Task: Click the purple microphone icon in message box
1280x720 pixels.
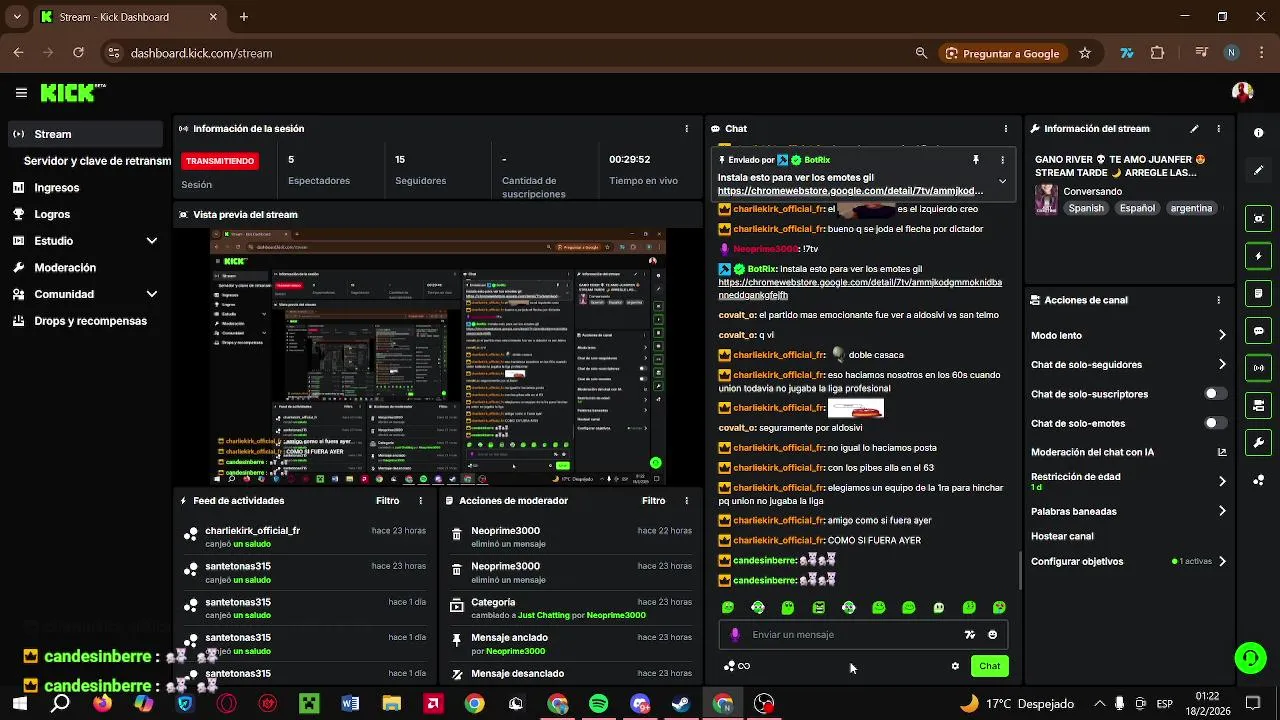Action: [735, 635]
